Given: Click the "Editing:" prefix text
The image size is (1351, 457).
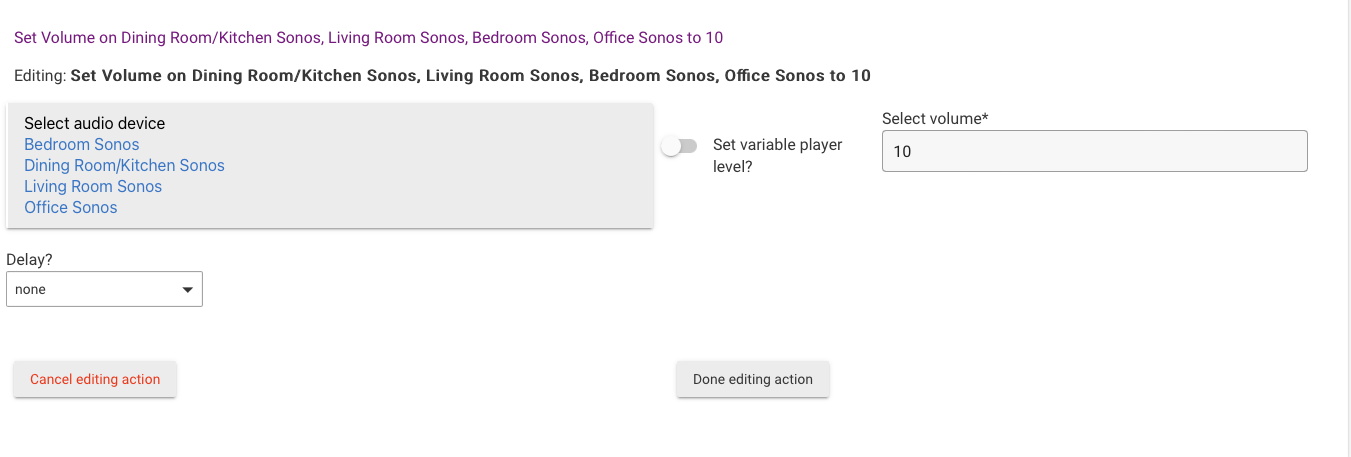Looking at the screenshot, I should pyautogui.click(x=40, y=76).
